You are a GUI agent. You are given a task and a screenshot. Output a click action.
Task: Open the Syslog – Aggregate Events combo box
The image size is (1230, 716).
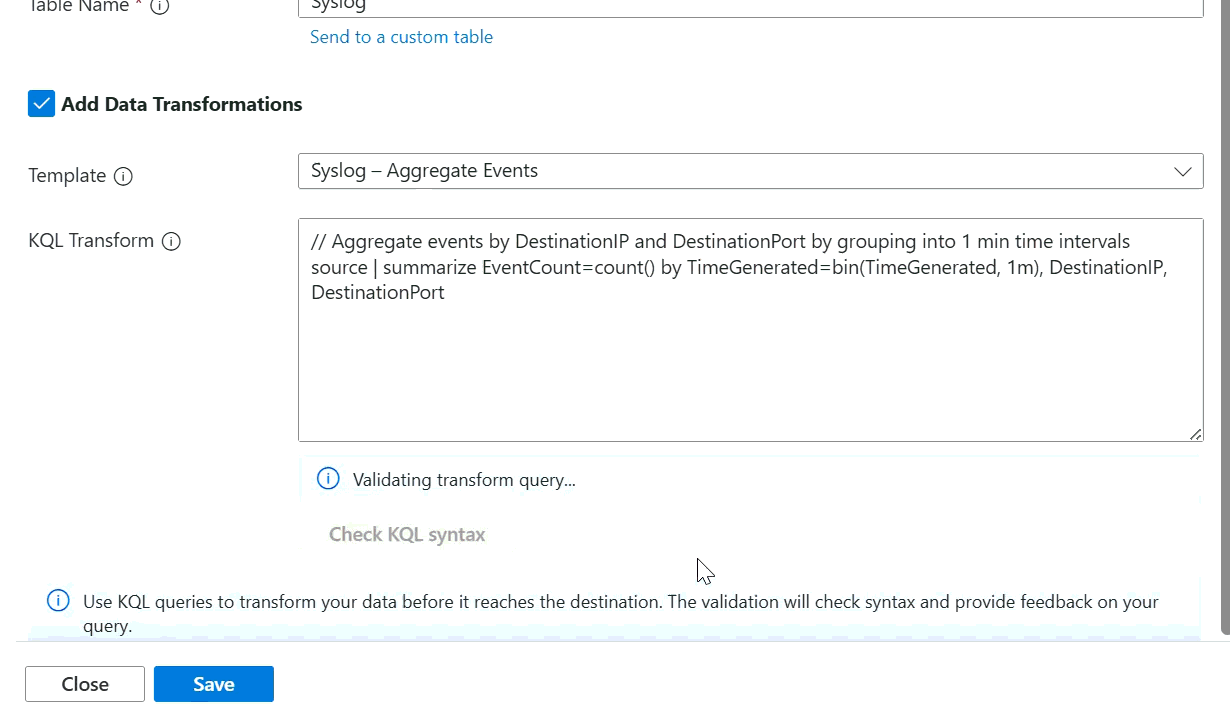(700, 171)
